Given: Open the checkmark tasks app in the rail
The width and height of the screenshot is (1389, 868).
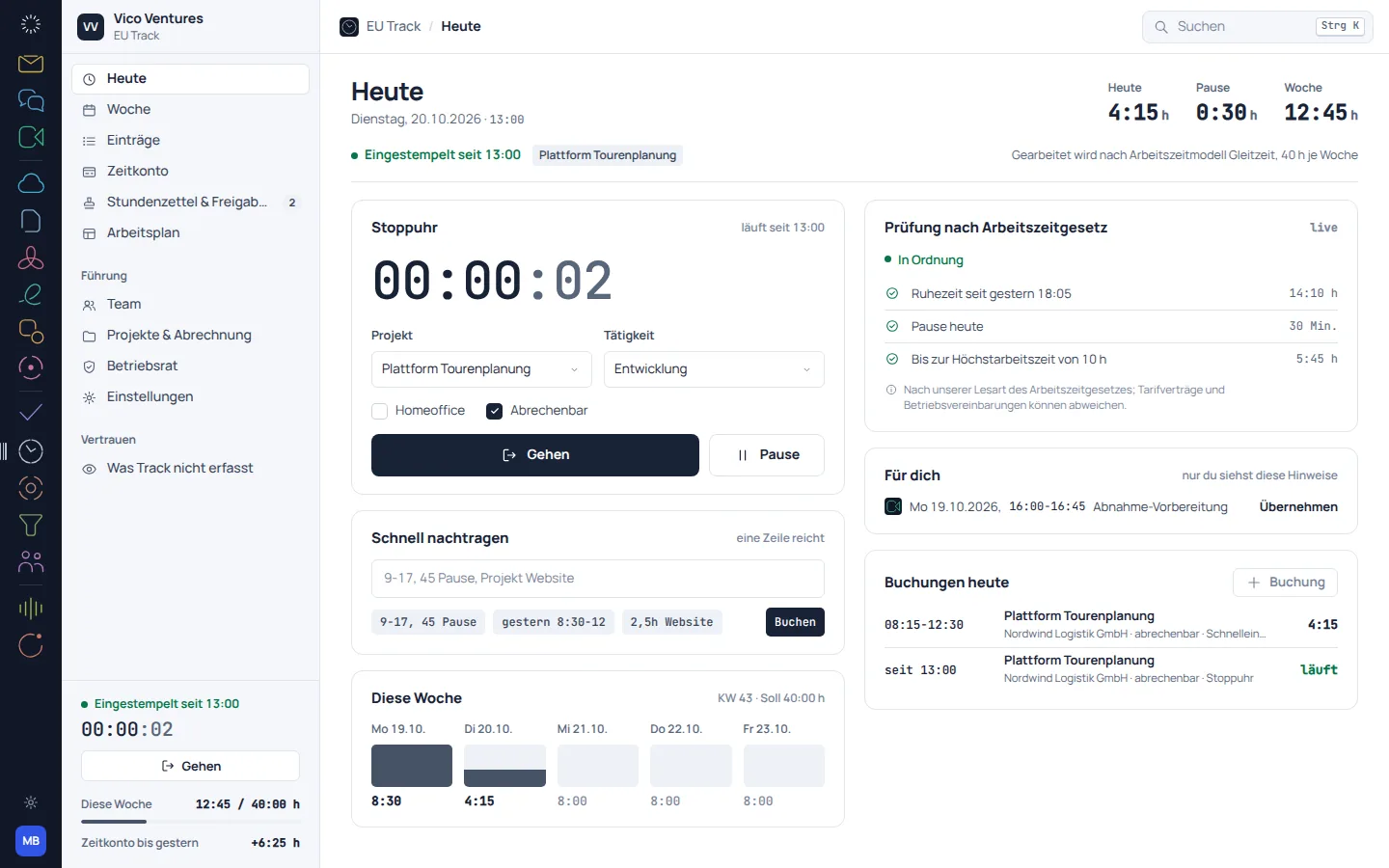Looking at the screenshot, I should tap(31, 413).
